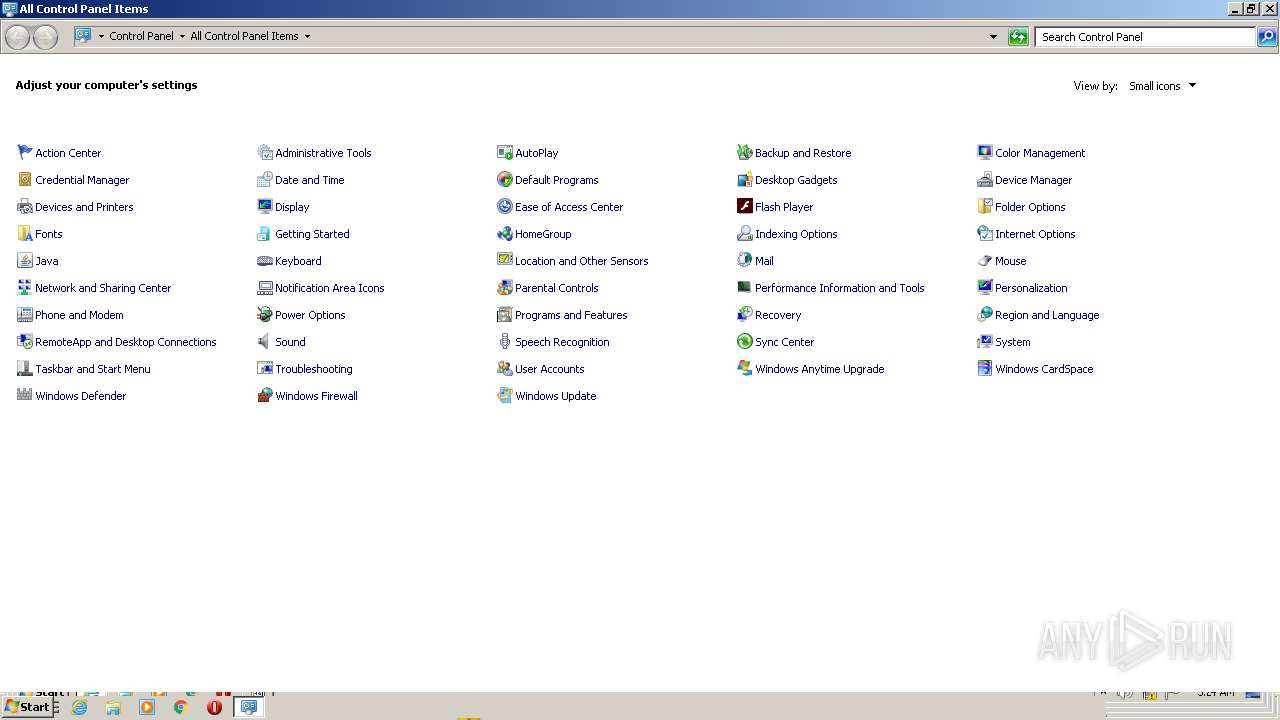Open Opera browser from taskbar
This screenshot has height=720, width=1280.
pyautogui.click(x=214, y=707)
